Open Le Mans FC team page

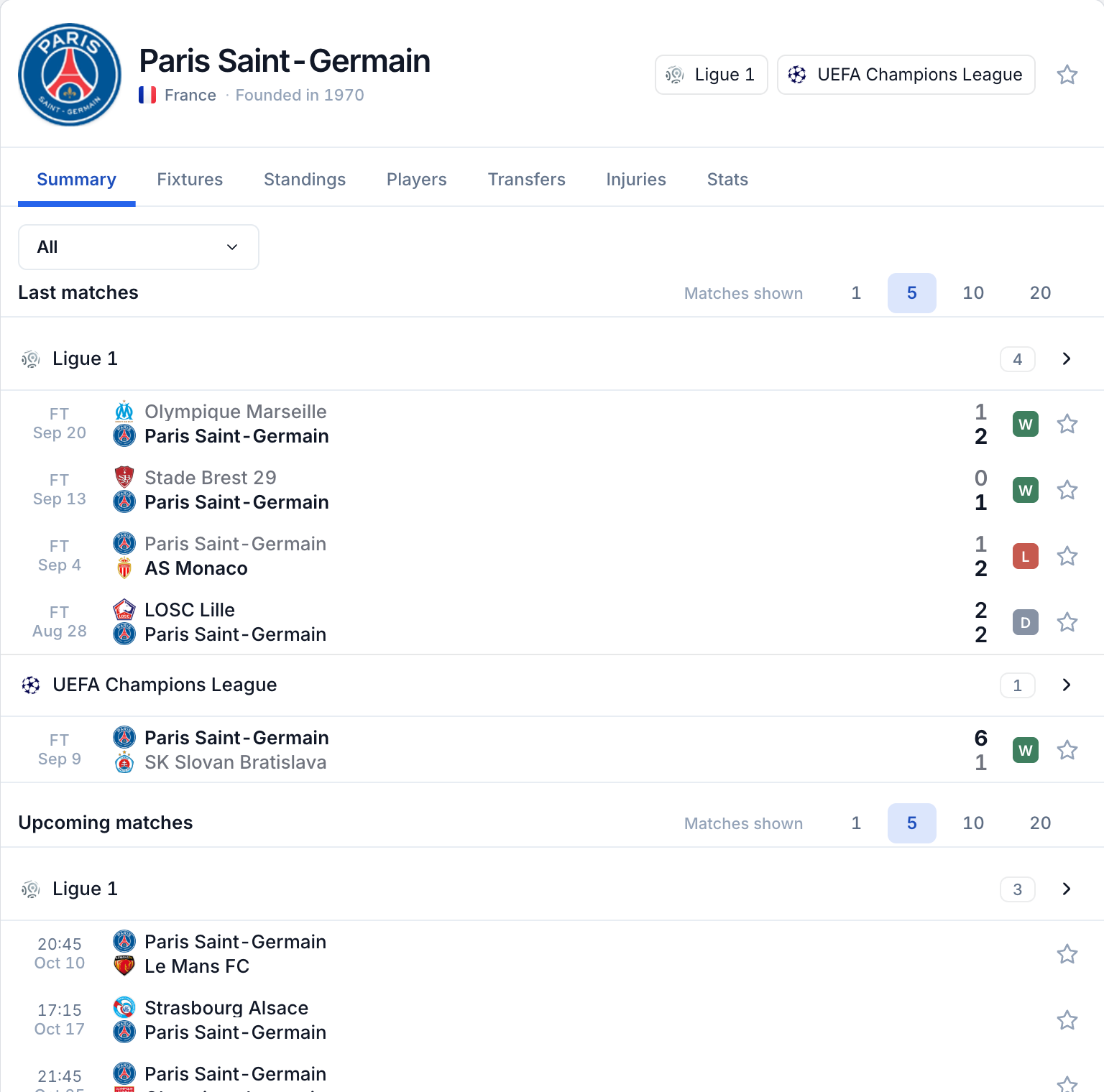197,966
